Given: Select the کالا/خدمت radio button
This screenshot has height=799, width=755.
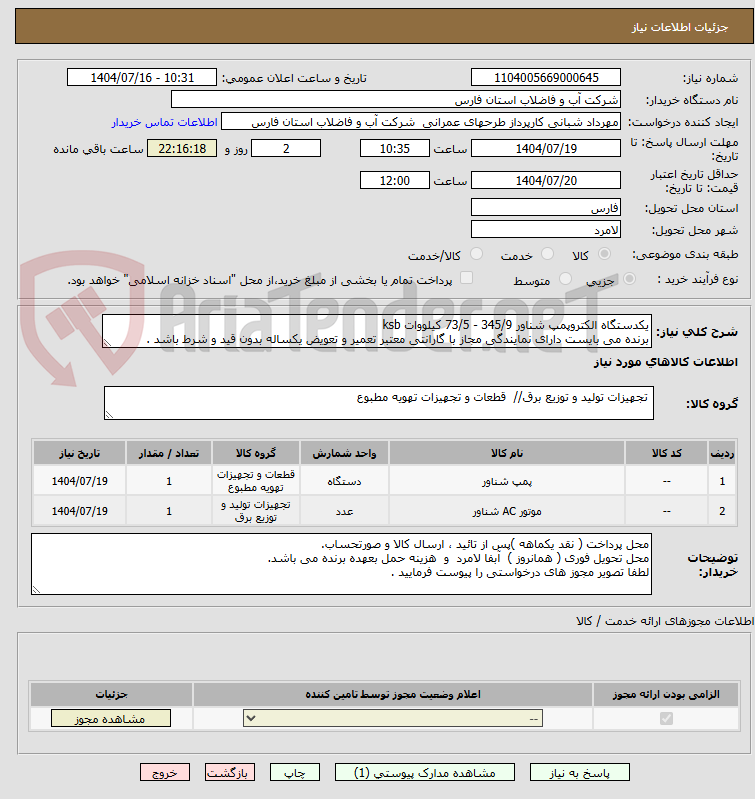Looking at the screenshot, I should [476, 254].
